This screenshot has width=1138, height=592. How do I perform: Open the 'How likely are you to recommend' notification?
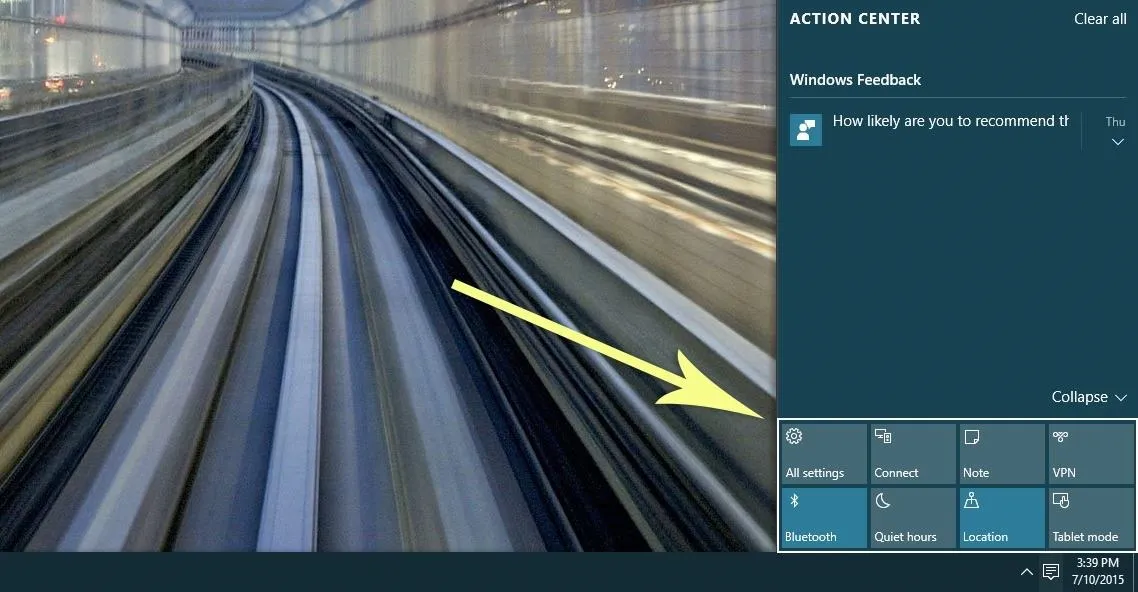[x=950, y=121]
